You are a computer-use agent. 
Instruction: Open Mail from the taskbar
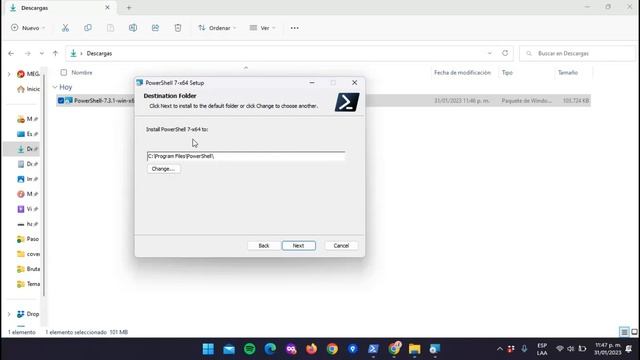tap(229, 349)
